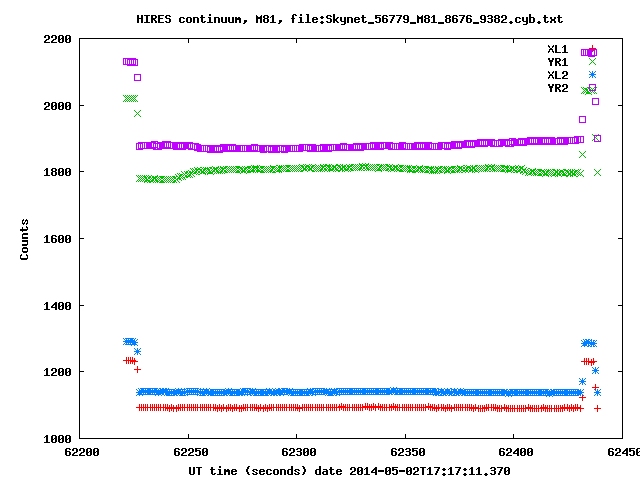Select the YR2 legend label
The image size is (640, 480).
(x=558, y=88)
